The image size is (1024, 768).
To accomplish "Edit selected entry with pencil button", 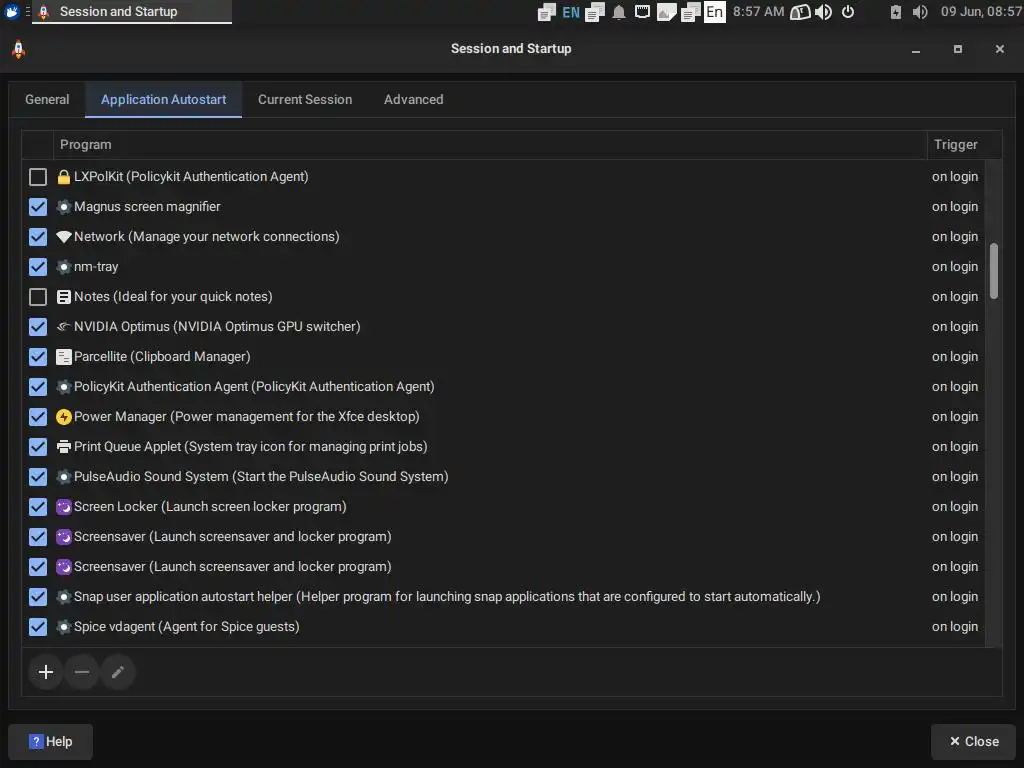I will click(x=118, y=672).
